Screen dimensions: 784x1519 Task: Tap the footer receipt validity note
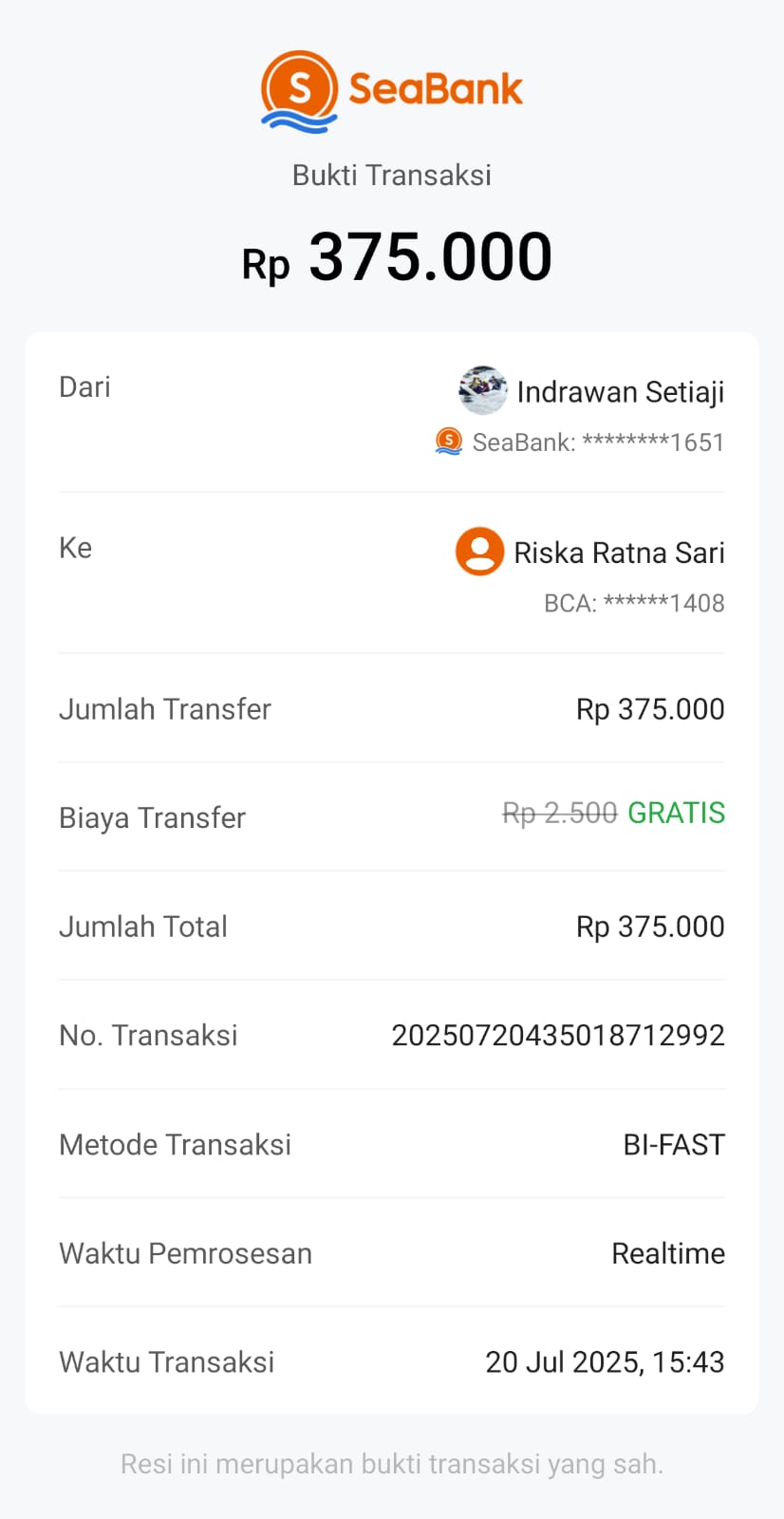click(391, 1464)
